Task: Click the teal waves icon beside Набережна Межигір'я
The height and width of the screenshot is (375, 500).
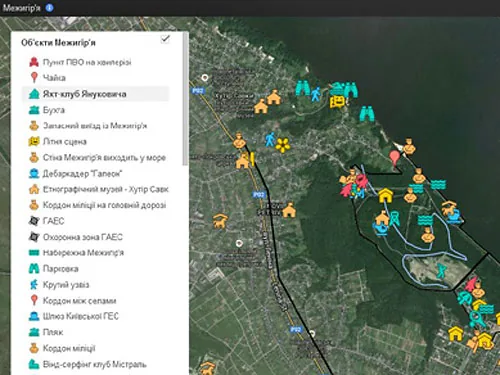Action: (34, 253)
